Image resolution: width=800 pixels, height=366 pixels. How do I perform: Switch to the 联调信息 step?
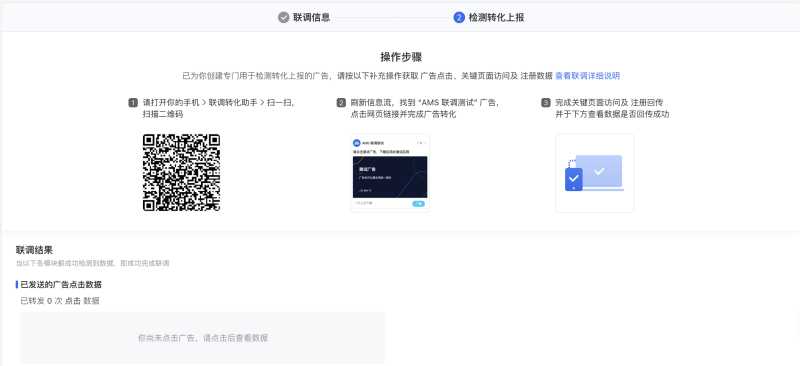(x=311, y=18)
